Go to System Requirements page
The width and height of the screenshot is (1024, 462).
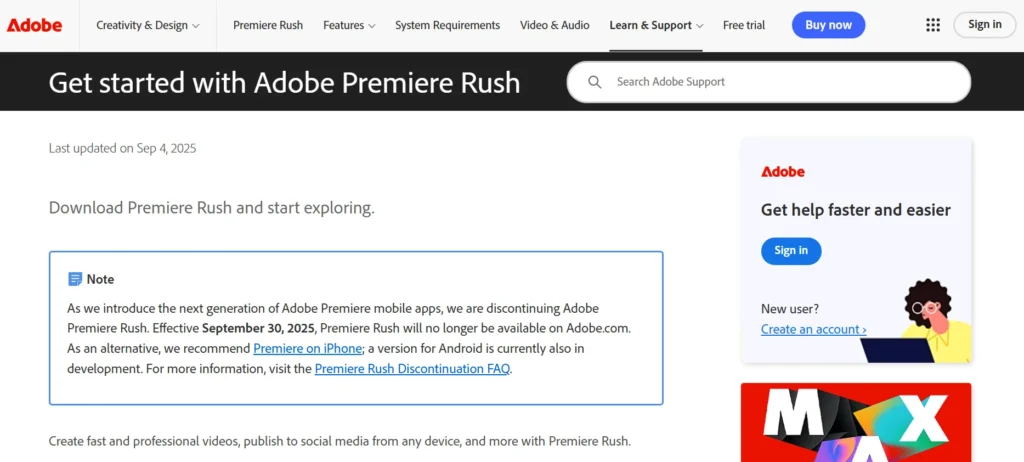pos(447,25)
